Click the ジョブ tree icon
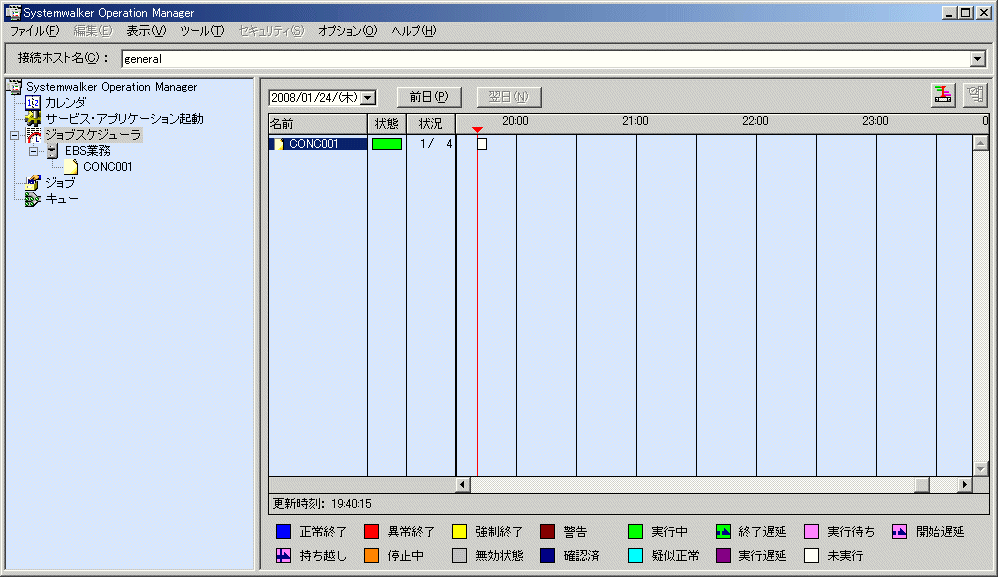This screenshot has height=577, width=998. click(x=32, y=183)
